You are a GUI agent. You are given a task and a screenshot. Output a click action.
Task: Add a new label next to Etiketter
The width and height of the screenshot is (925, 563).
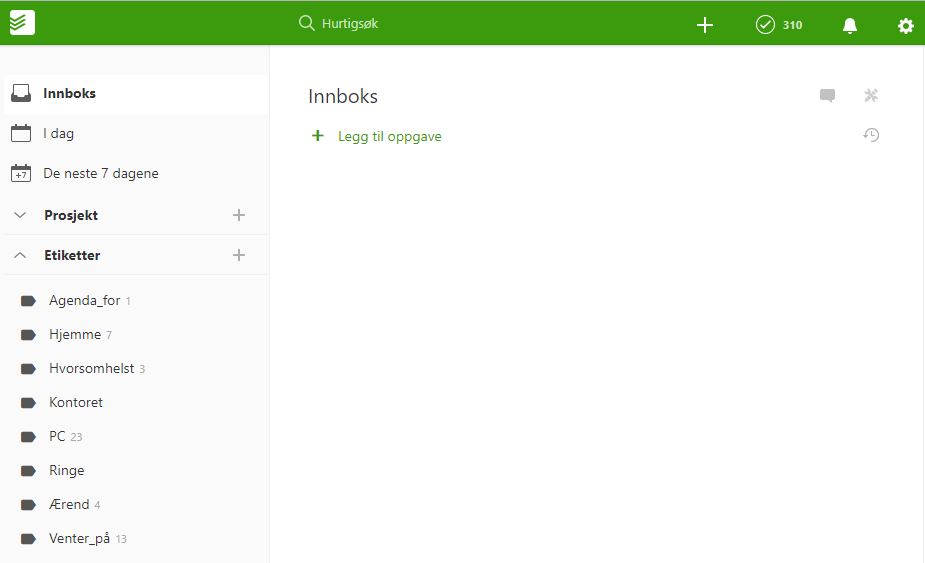point(238,255)
